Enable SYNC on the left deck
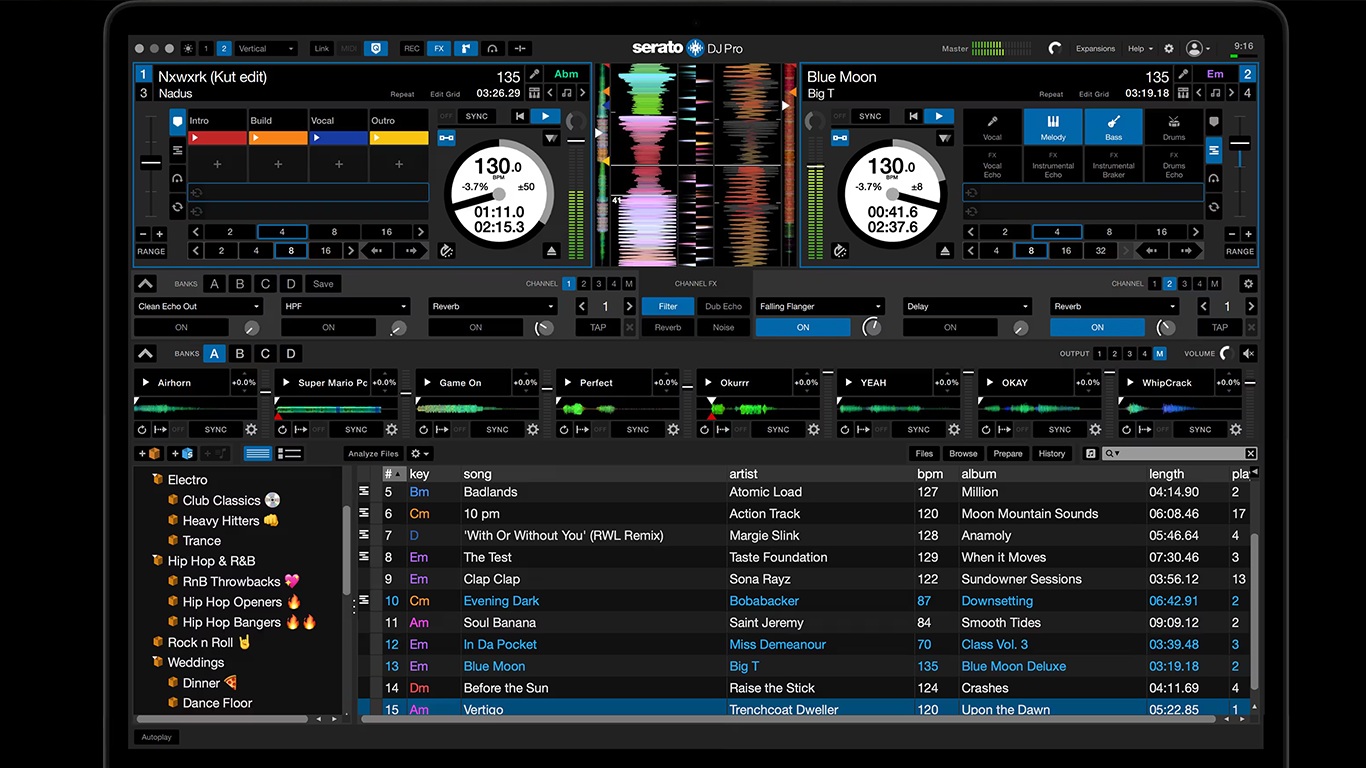Image resolution: width=1366 pixels, height=768 pixels. point(476,115)
